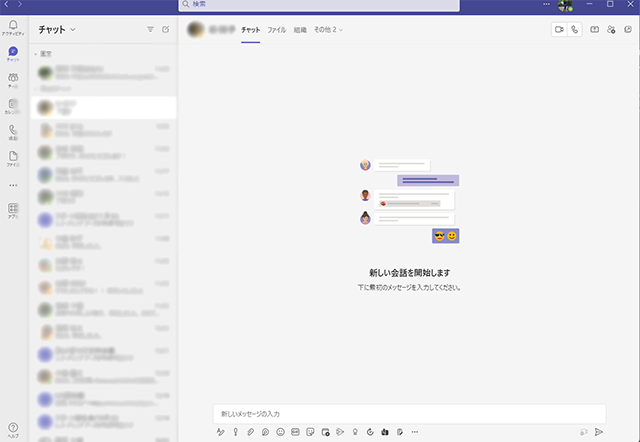Switch to the ファイル tab in the header
640x442 pixels.
276,29
